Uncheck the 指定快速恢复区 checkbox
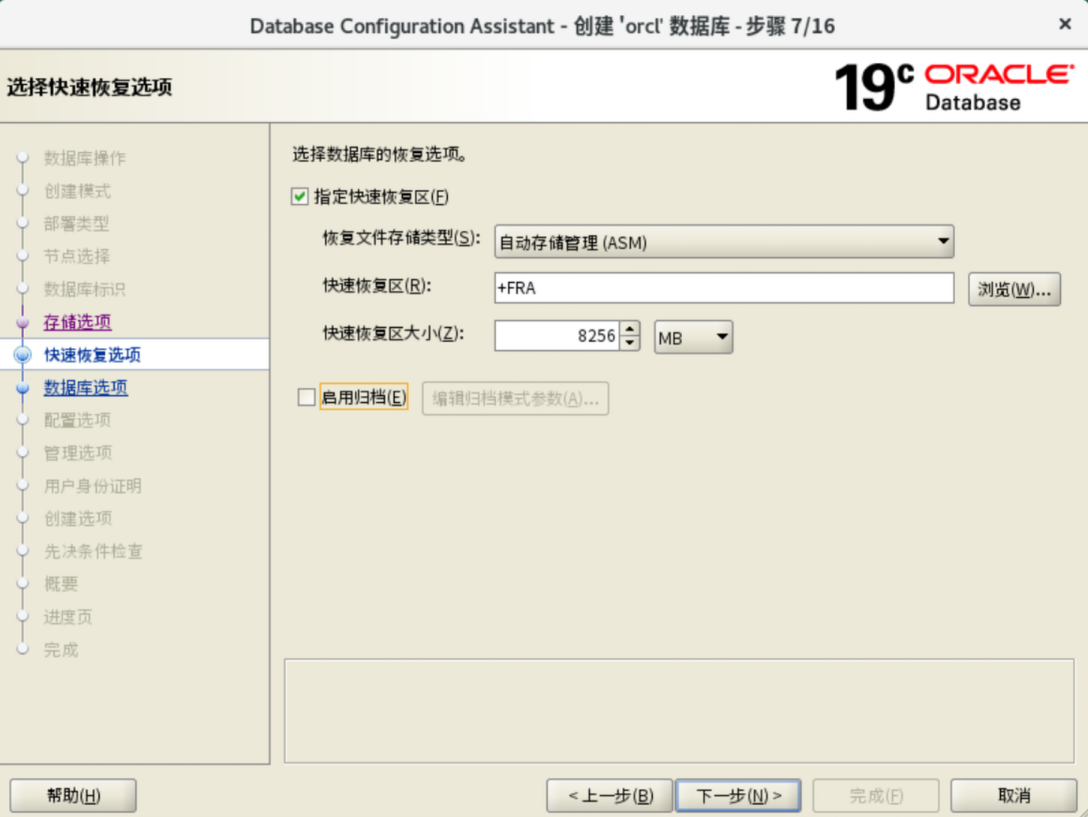This screenshot has width=1088, height=817. [300, 197]
